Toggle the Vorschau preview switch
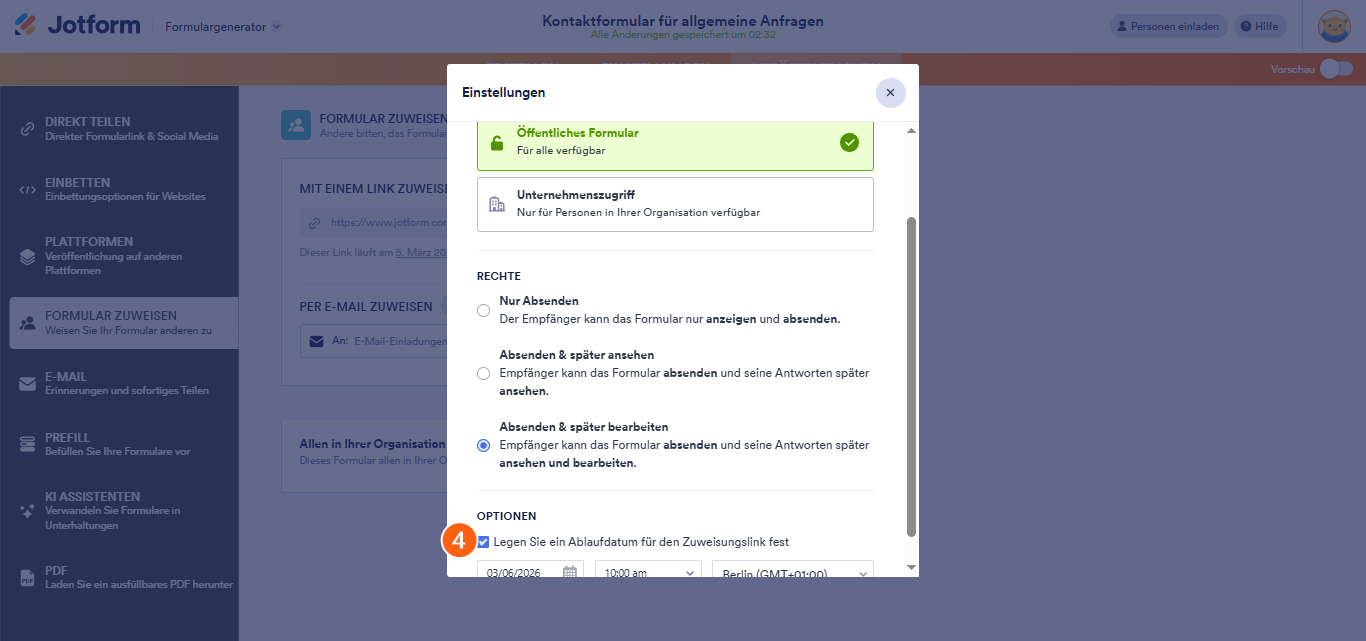The image size is (1366, 641). pos(1335,69)
